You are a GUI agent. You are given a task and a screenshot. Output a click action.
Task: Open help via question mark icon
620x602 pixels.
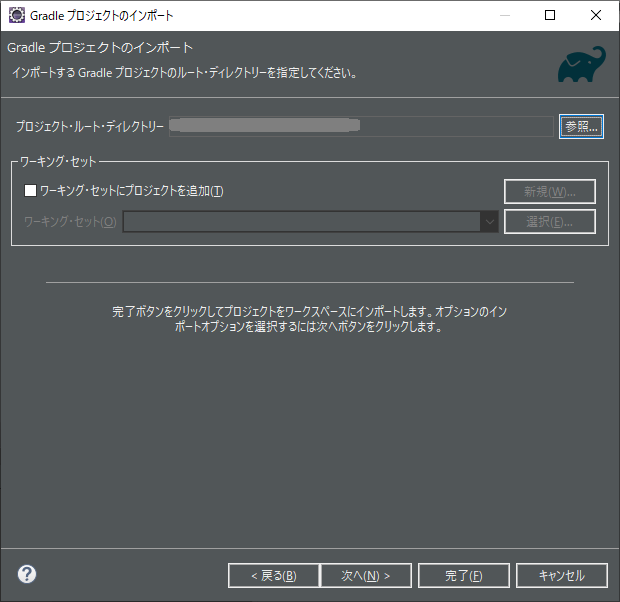coord(27,574)
